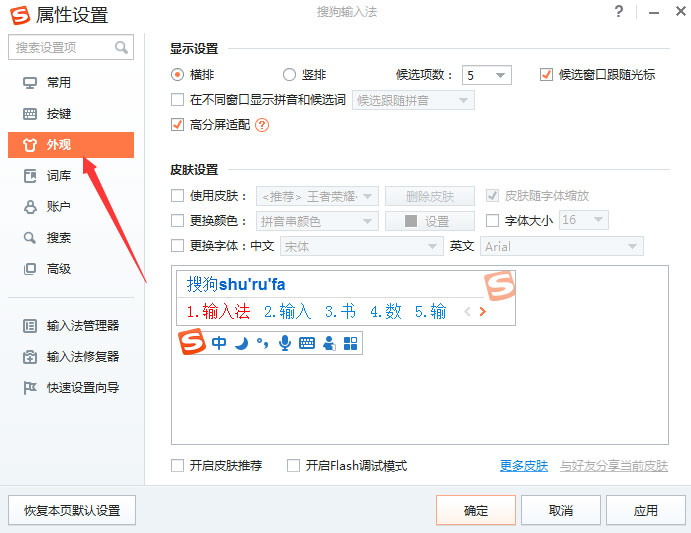The height and width of the screenshot is (533, 691).
Task: Open the help question mark in title bar
Action: pos(619,11)
